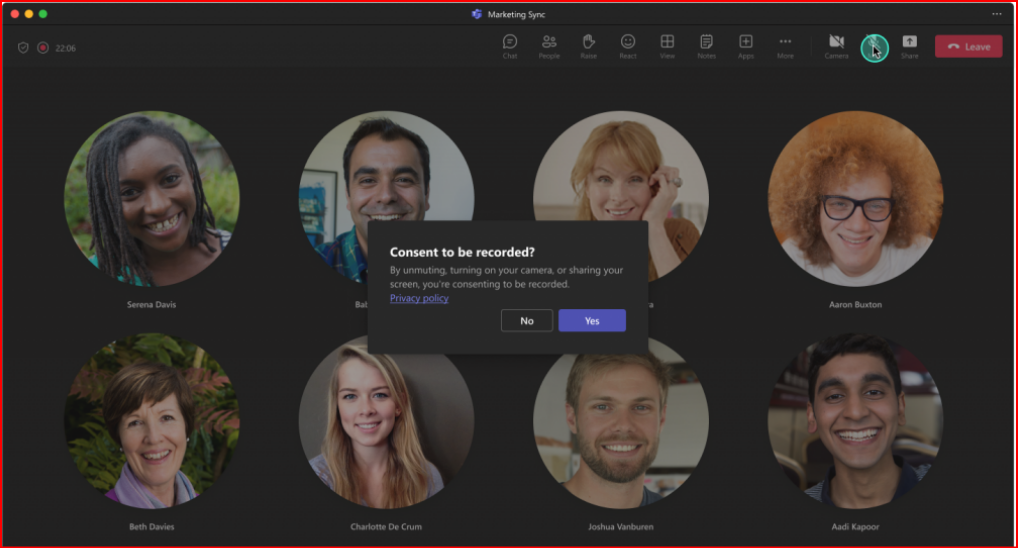Viewport: 1018px width, 548px height.
Task: Raise your hand in the meeting
Action: tap(589, 45)
